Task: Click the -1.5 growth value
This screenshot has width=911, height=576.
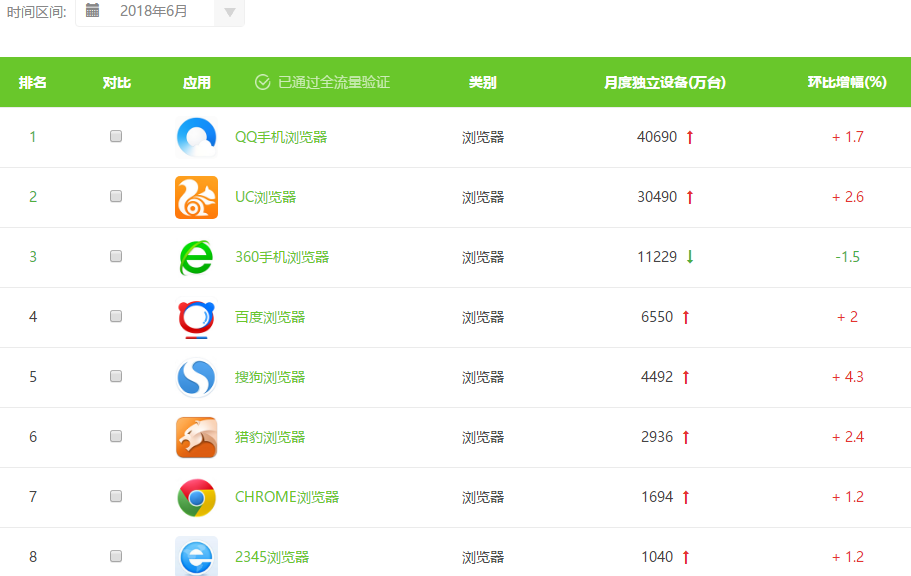Action: [848, 257]
